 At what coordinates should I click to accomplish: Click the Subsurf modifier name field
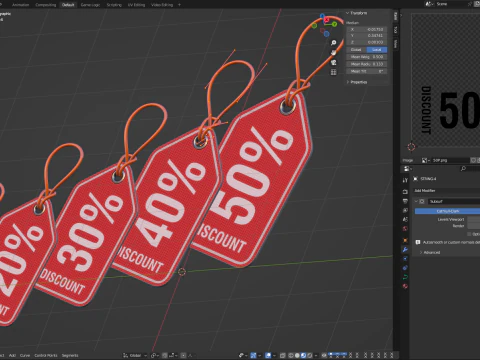click(454, 201)
